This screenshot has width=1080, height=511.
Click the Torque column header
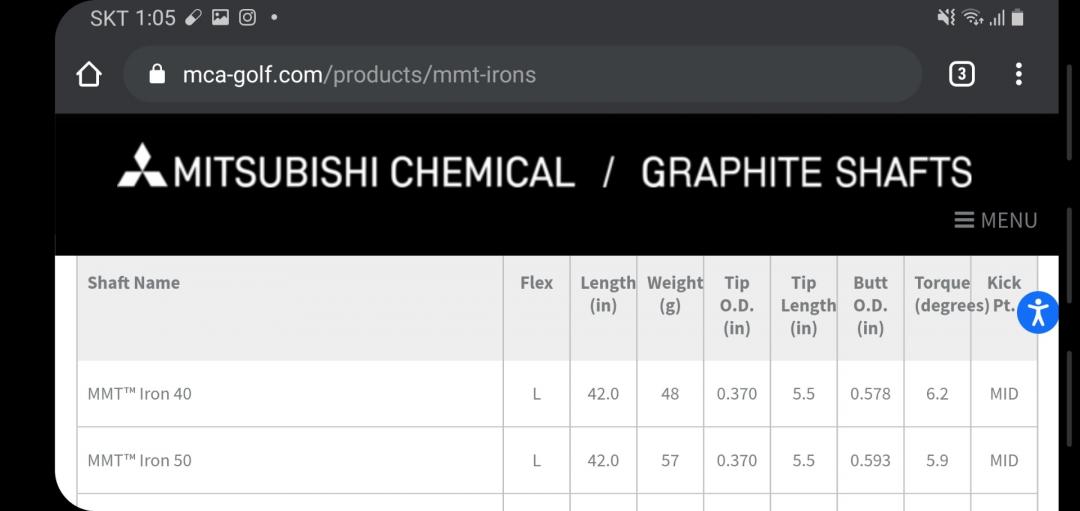click(941, 294)
